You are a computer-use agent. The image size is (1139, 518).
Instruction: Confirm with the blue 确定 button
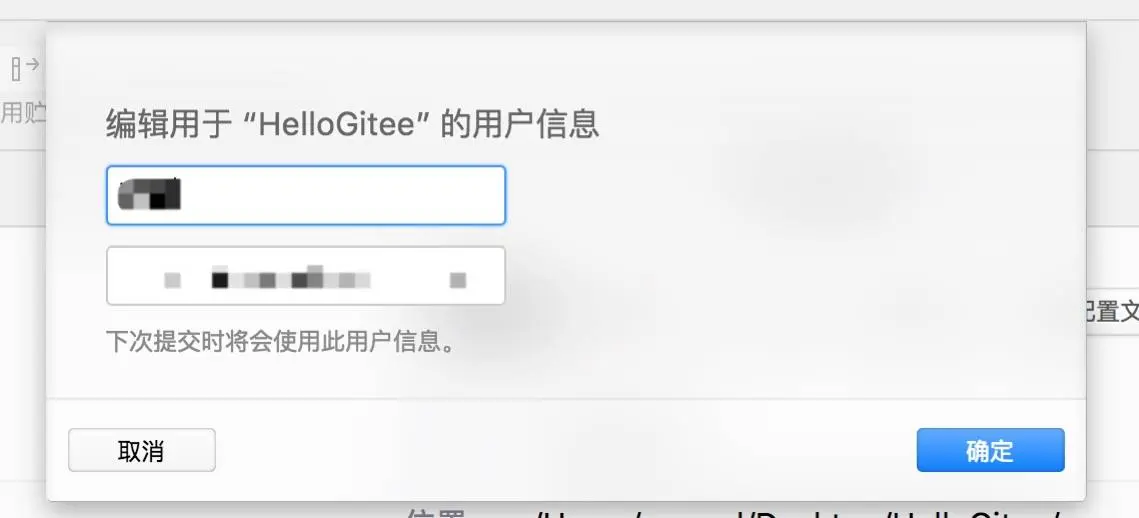coord(990,450)
